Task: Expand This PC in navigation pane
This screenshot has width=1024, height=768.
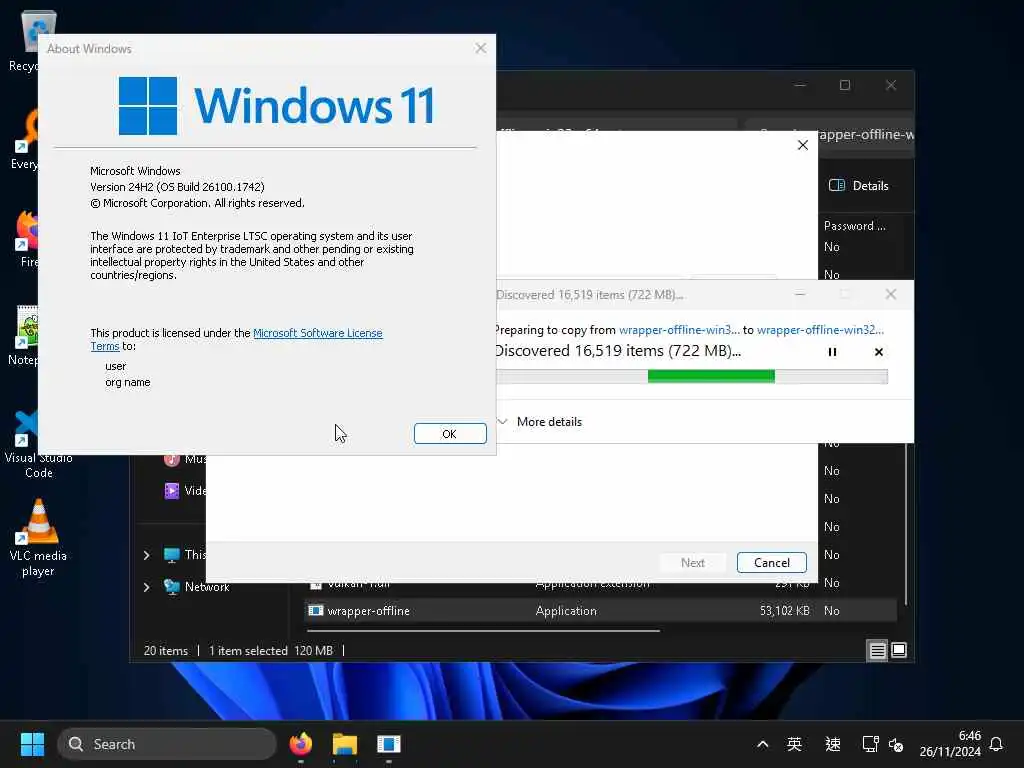Action: tap(146, 555)
